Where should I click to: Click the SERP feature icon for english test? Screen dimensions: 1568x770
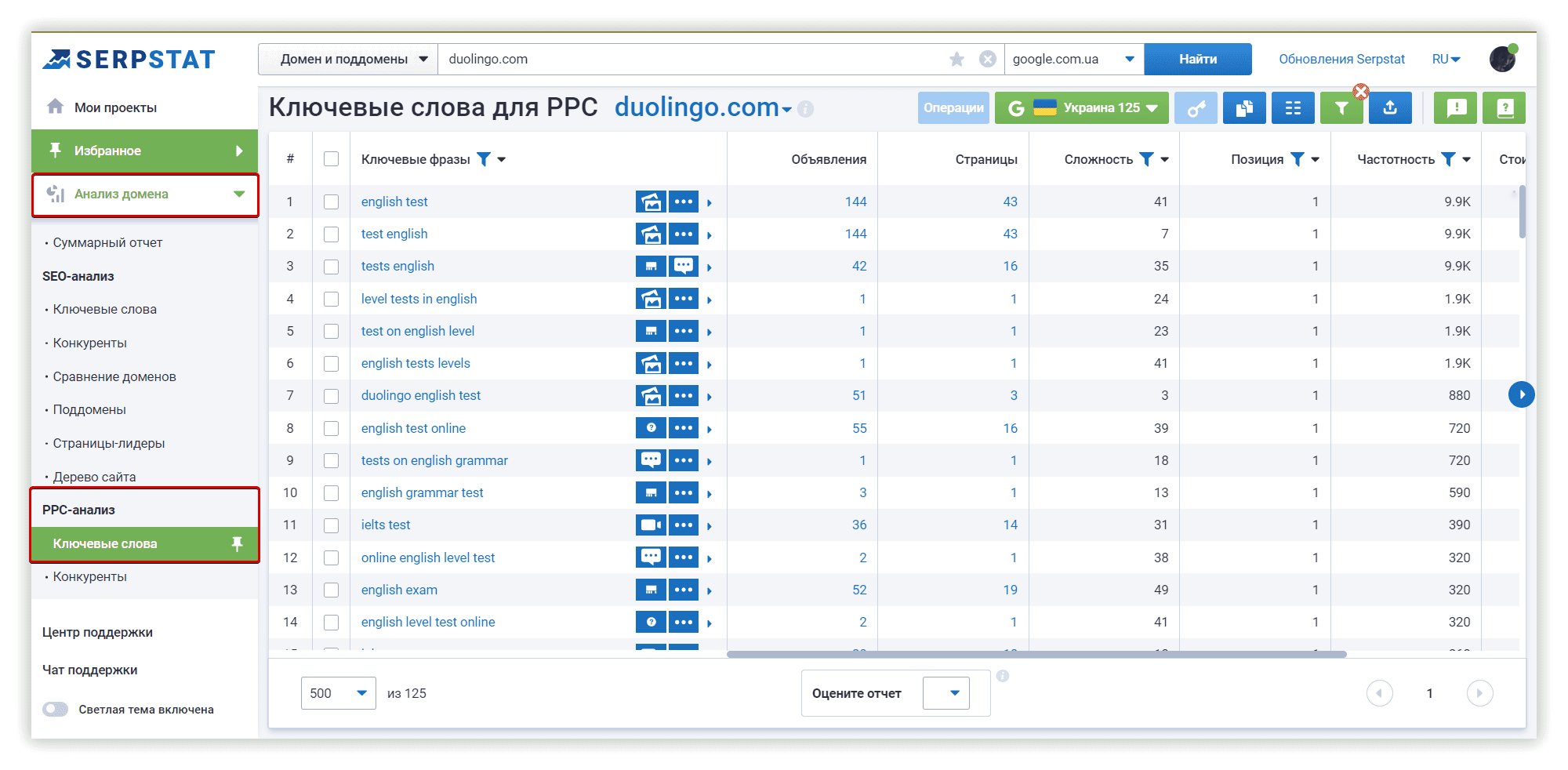click(x=651, y=202)
